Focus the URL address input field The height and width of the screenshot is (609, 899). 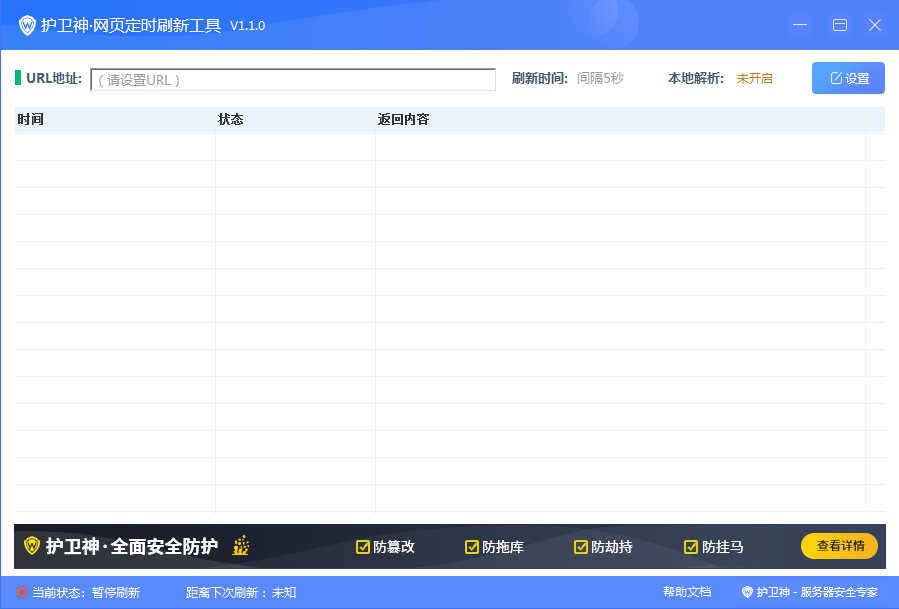[293, 80]
